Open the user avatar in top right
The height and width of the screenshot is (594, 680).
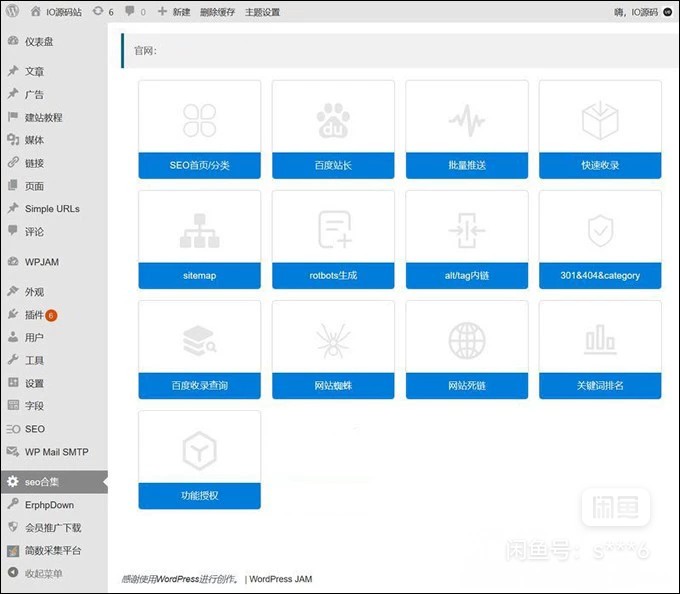pyautogui.click(x=668, y=12)
